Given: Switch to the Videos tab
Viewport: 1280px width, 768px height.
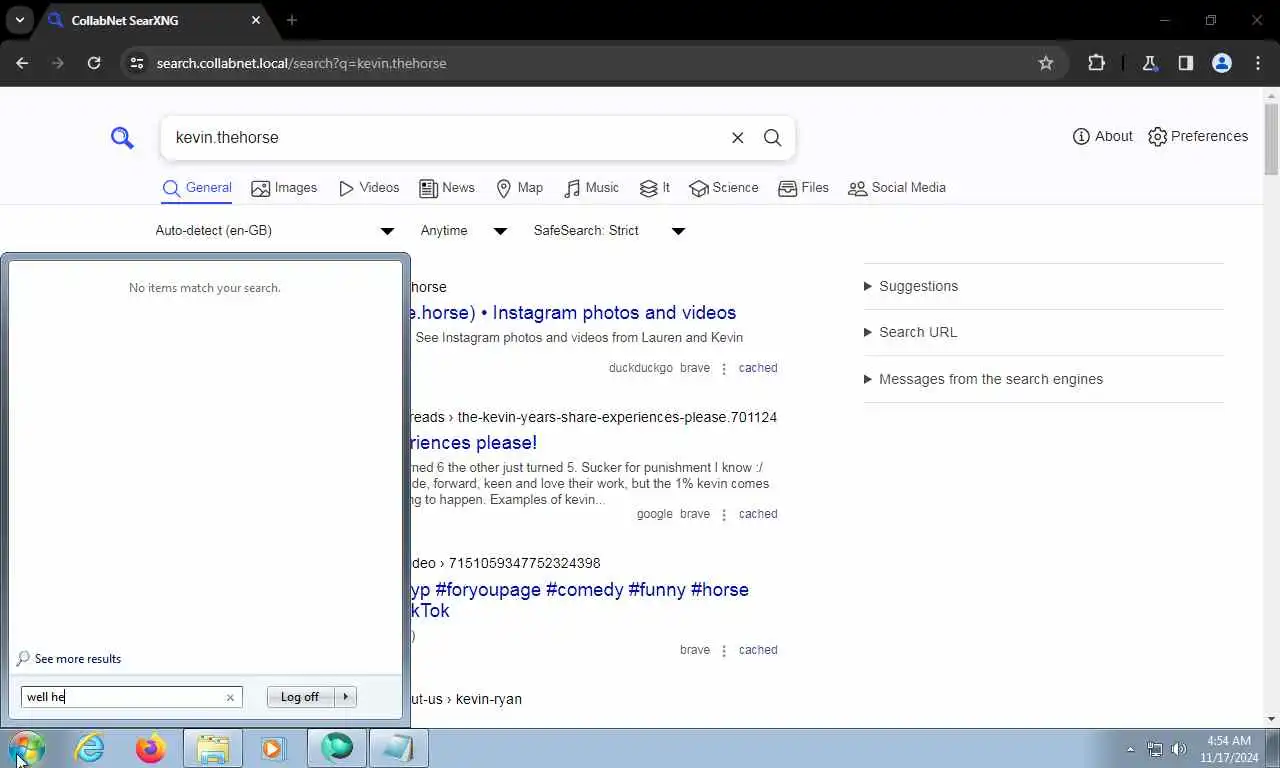Looking at the screenshot, I should tap(369, 188).
